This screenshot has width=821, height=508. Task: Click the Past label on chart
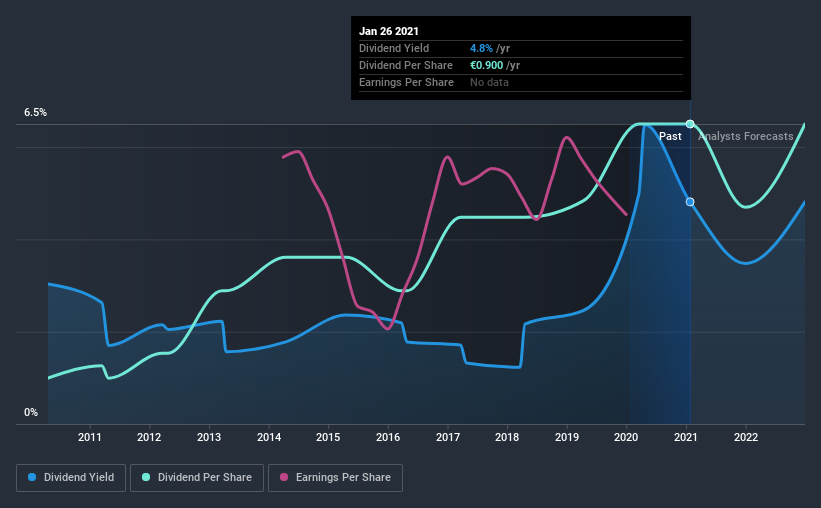click(670, 136)
